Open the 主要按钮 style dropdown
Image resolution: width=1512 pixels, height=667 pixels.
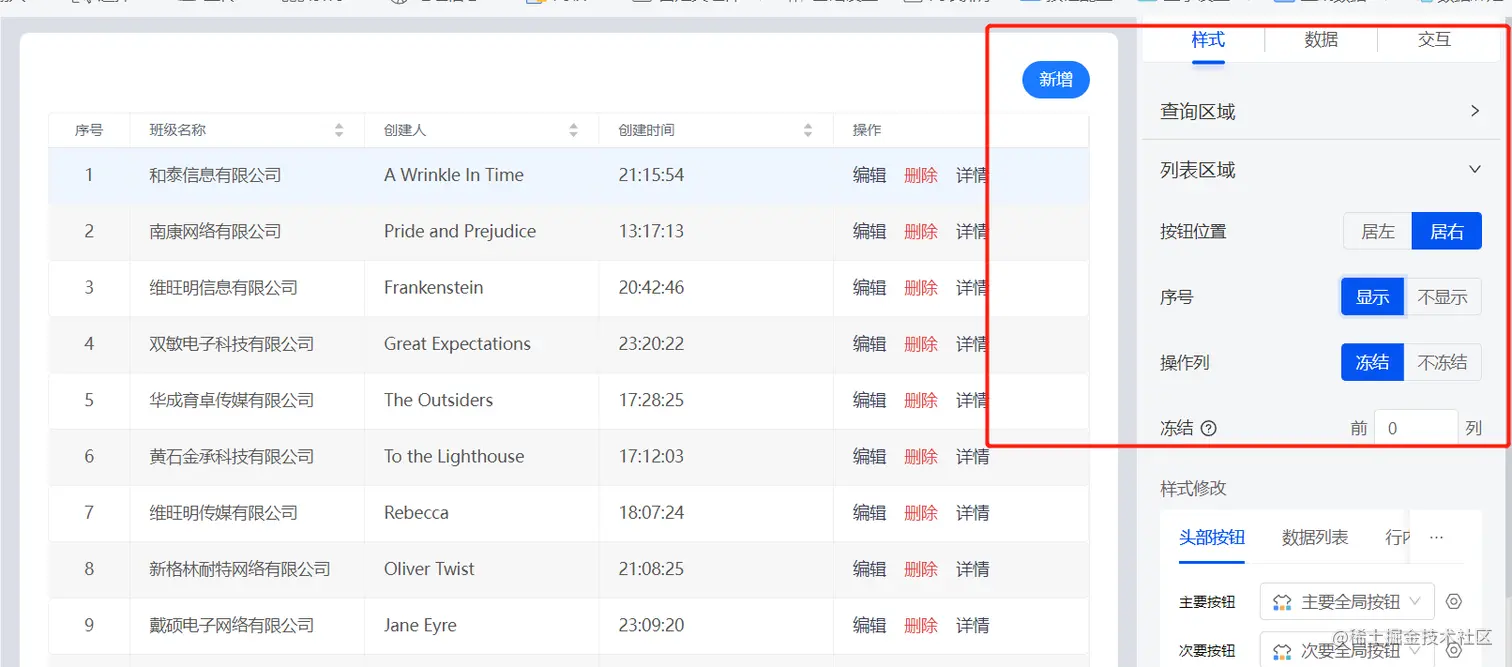1347,601
